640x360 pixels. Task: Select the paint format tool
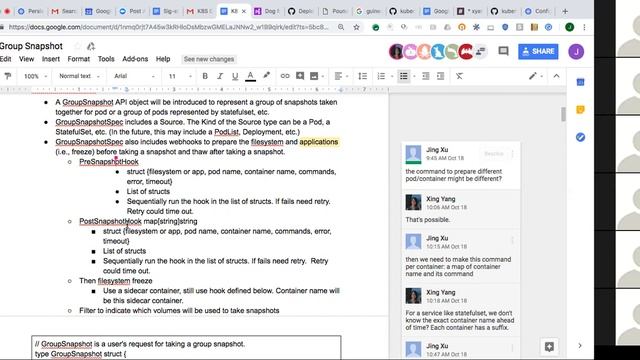tap(8, 76)
